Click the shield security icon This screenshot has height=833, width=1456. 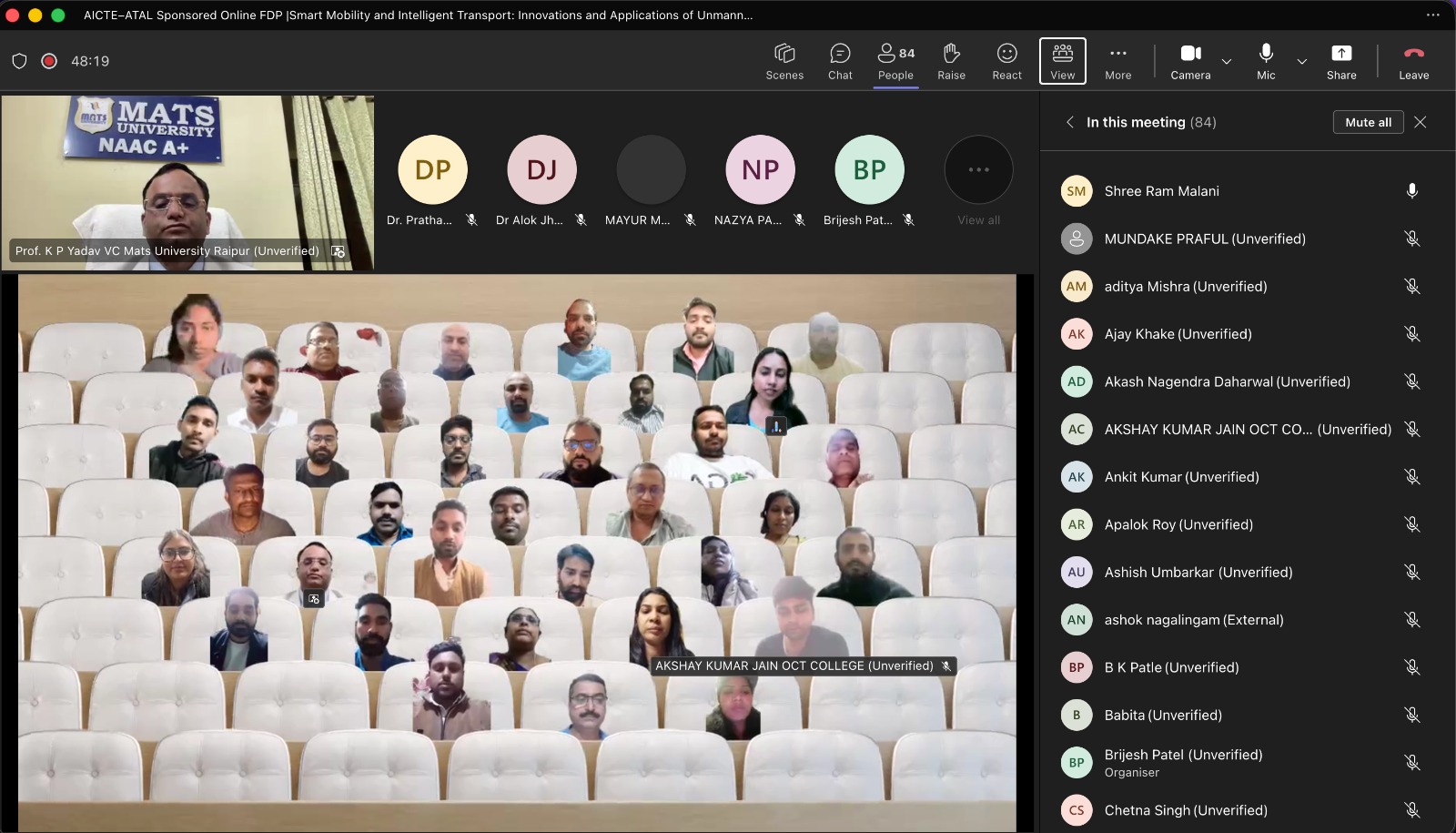coord(19,61)
